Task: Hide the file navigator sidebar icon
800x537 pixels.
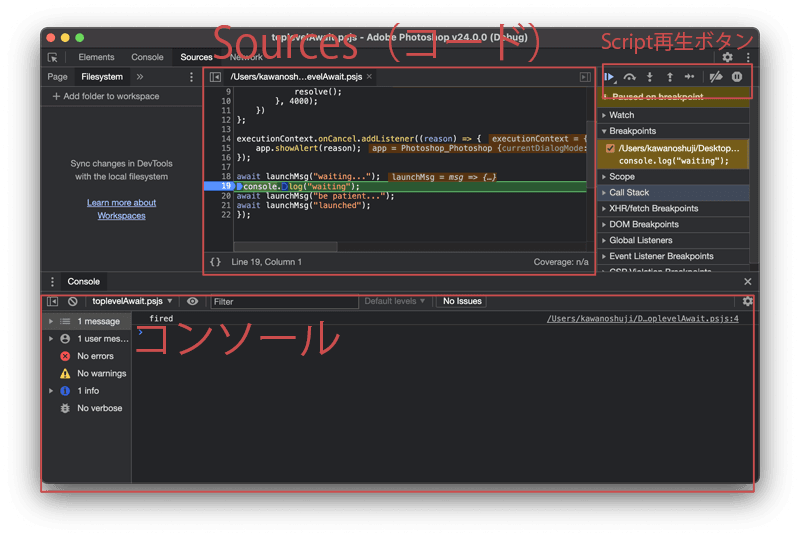Action: tap(215, 77)
